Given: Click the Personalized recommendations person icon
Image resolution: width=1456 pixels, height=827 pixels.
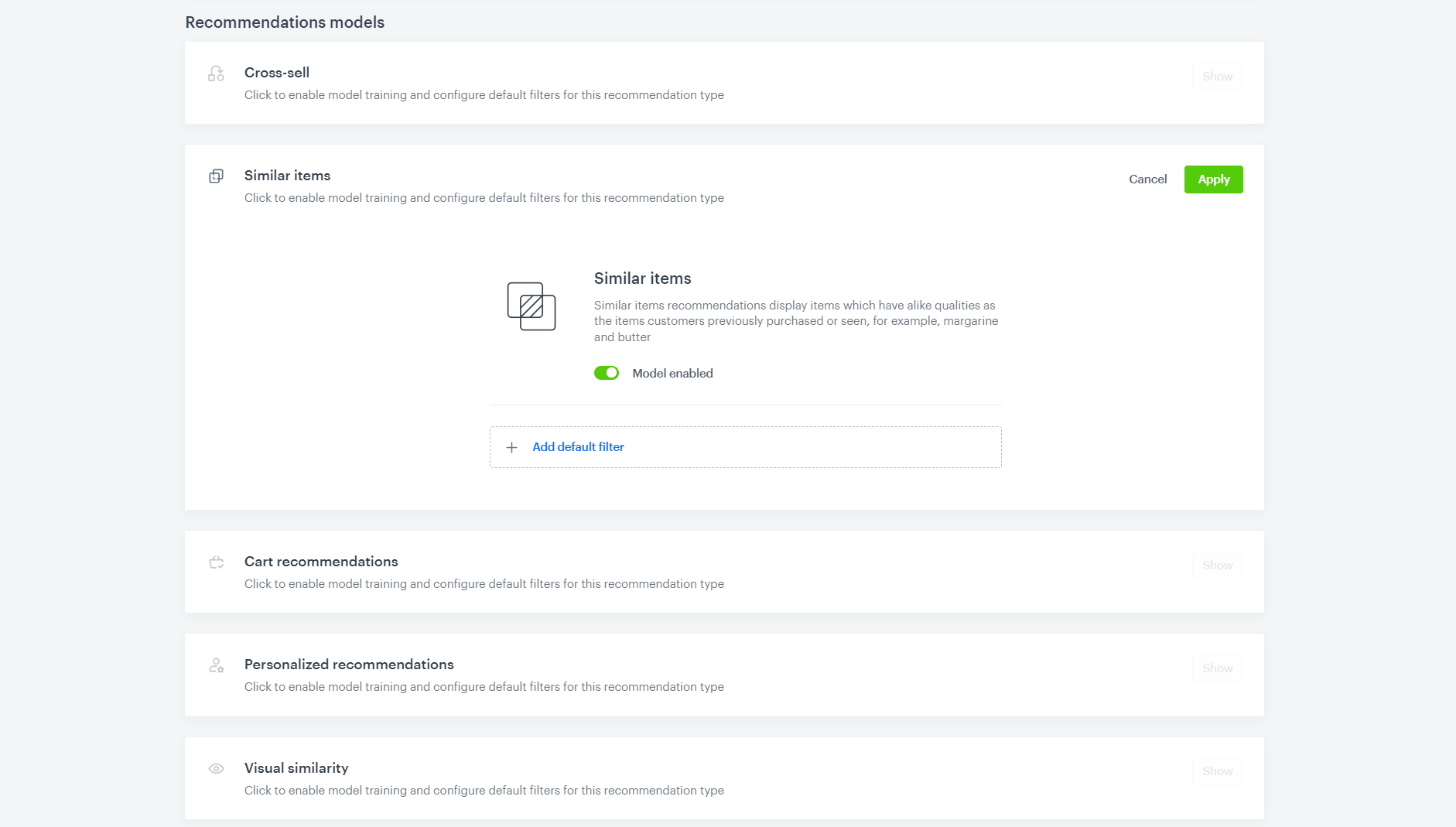Looking at the screenshot, I should 216,665.
